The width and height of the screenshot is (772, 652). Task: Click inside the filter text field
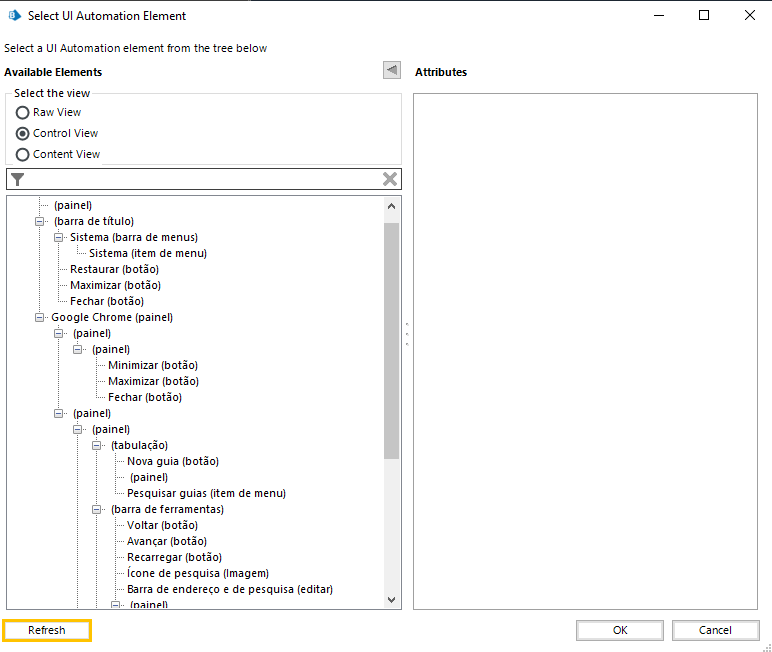[x=203, y=179]
